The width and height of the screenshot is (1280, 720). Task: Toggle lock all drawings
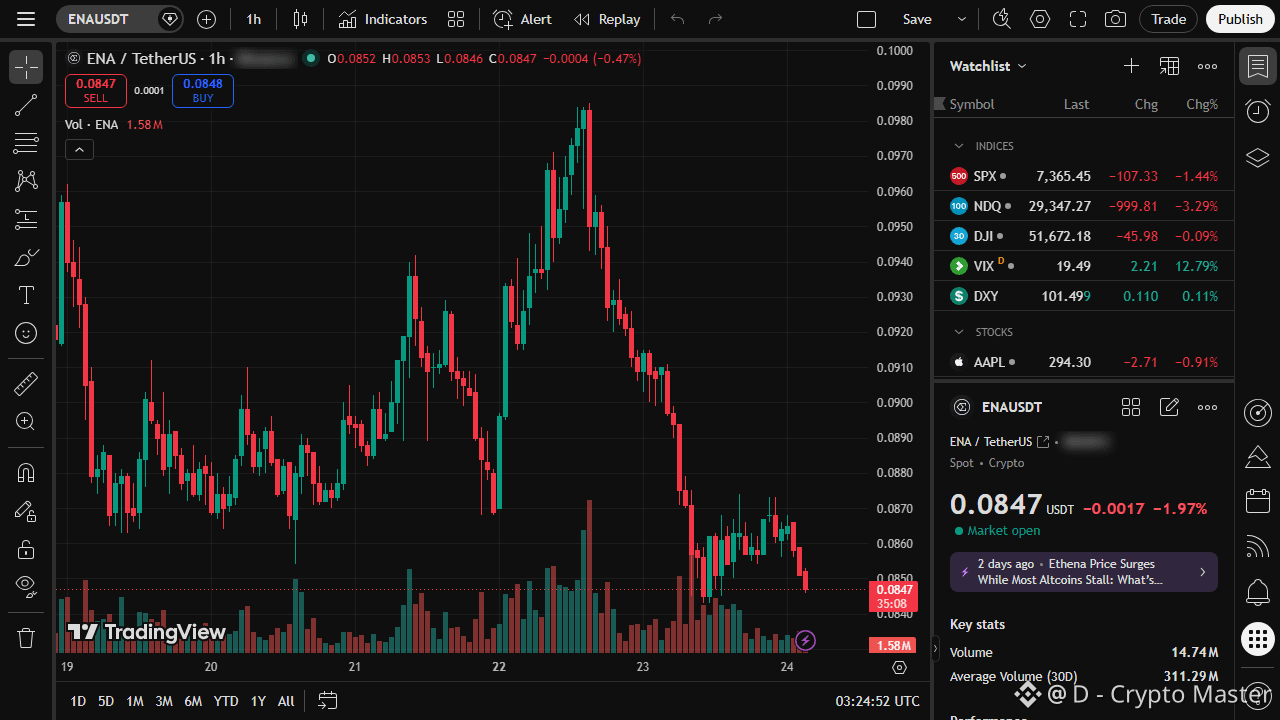26,549
